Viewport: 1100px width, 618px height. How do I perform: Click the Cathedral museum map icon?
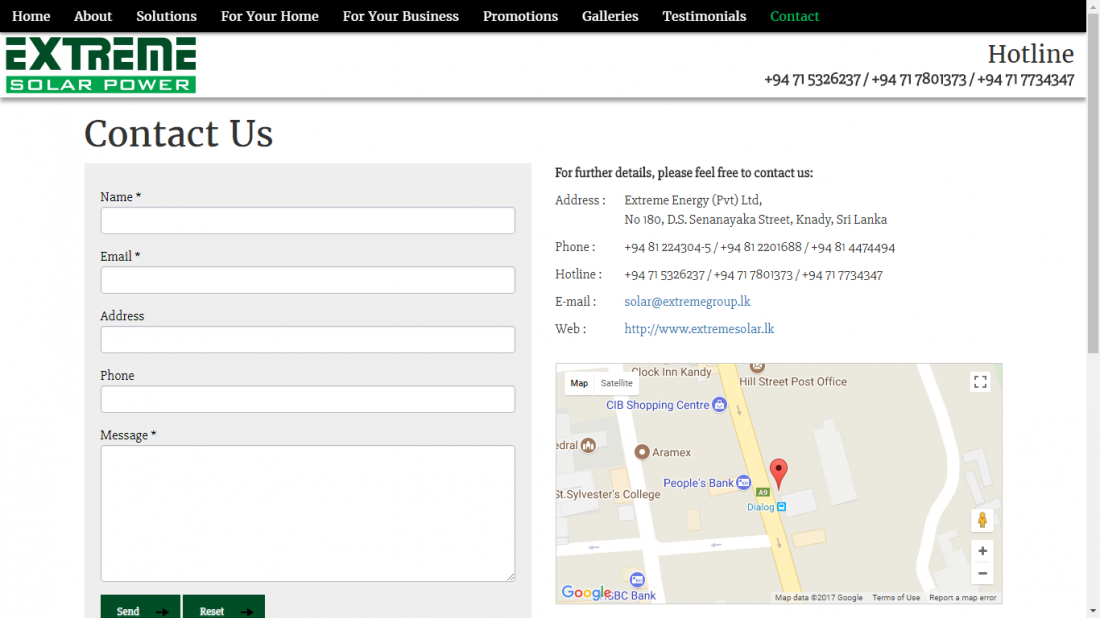click(x=588, y=445)
